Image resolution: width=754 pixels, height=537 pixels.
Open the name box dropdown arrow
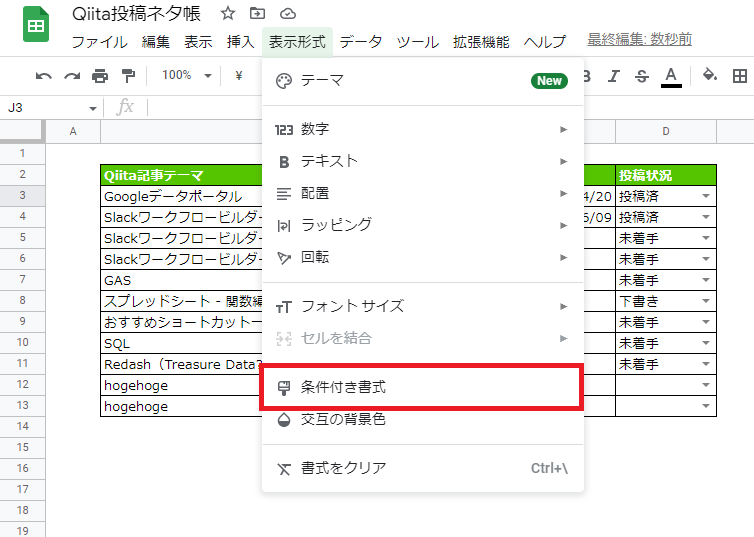[93, 108]
